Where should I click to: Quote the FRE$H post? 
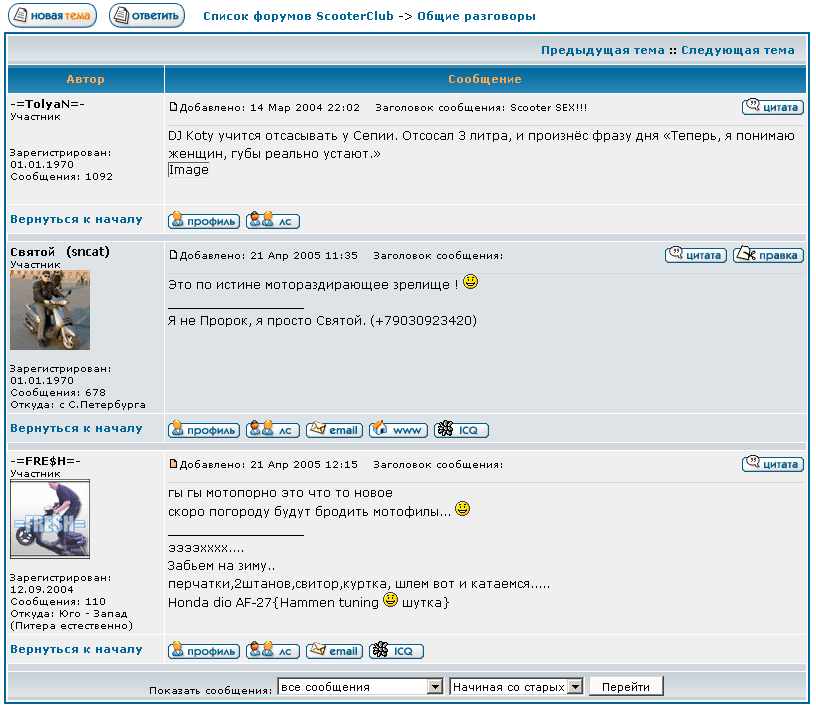[772, 464]
